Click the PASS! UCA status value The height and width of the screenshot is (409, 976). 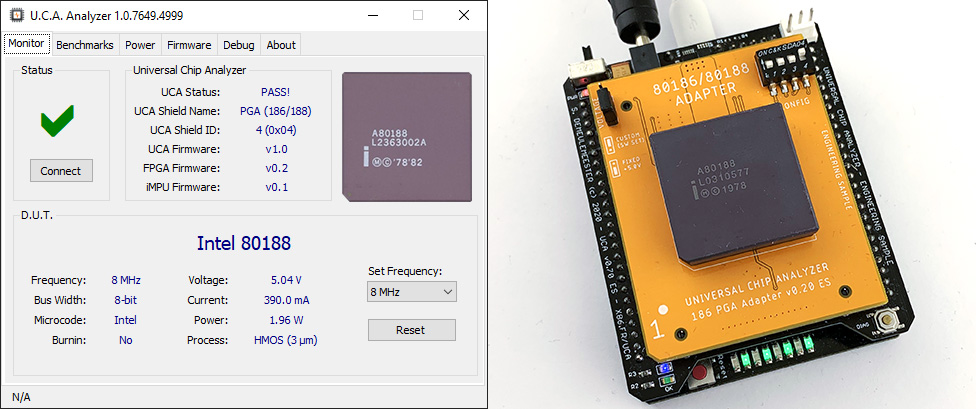(x=276, y=92)
